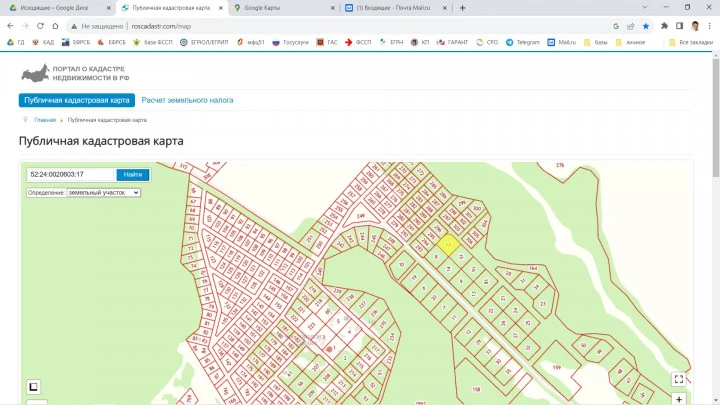
Task: Open the Определение object type dropdown
Action: click(103, 193)
